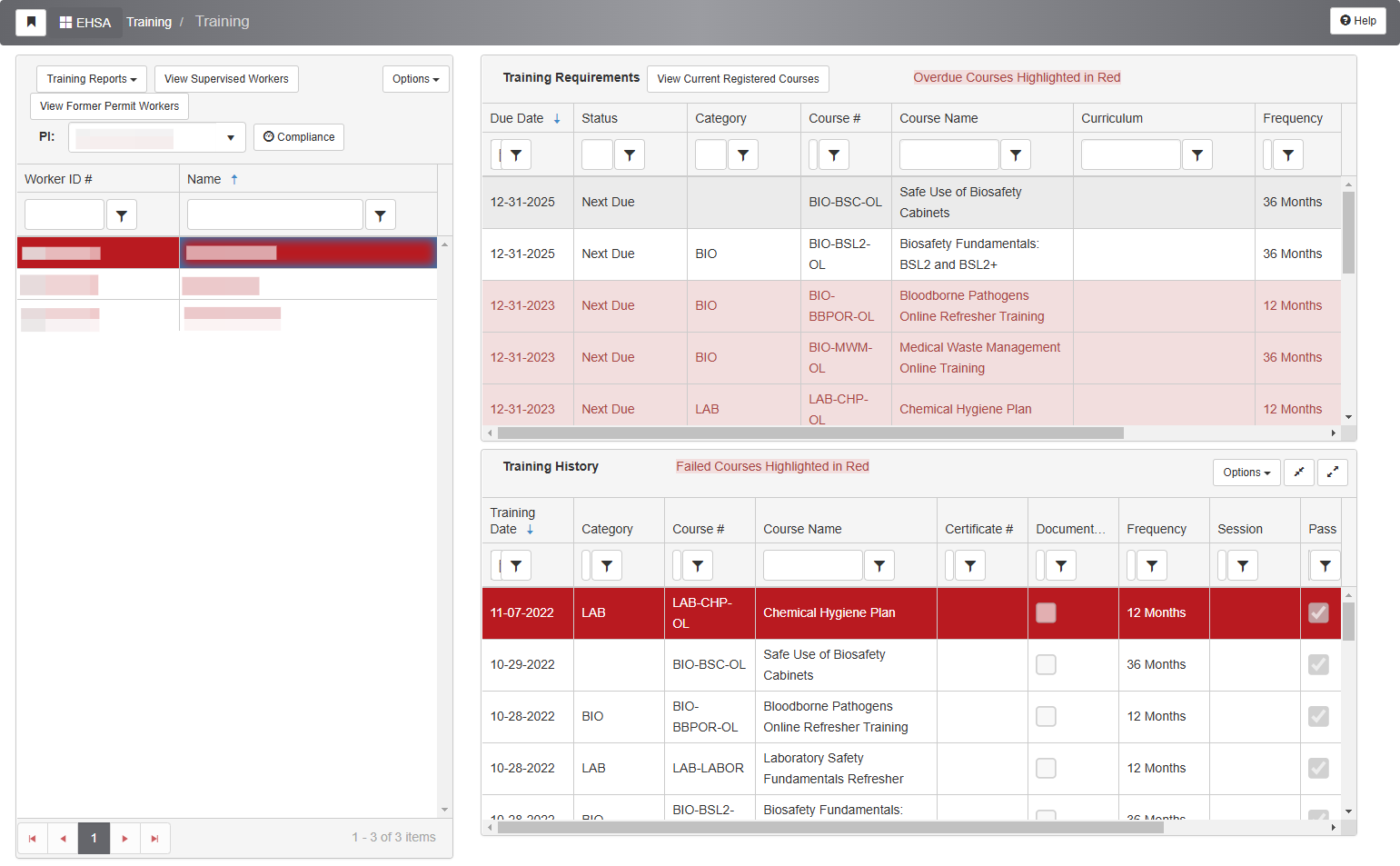1400x866 pixels.
Task: Filter Training Requirements by Status
Action: [x=630, y=154]
